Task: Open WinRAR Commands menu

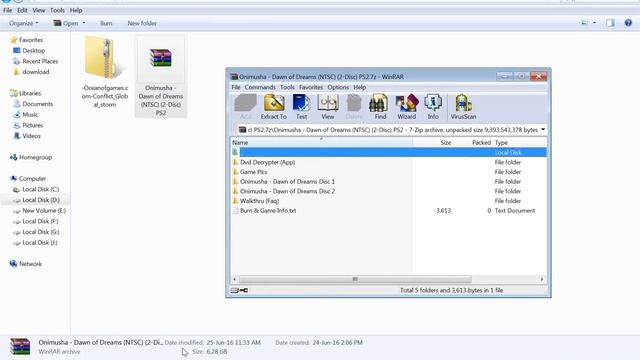Action: coord(260,87)
